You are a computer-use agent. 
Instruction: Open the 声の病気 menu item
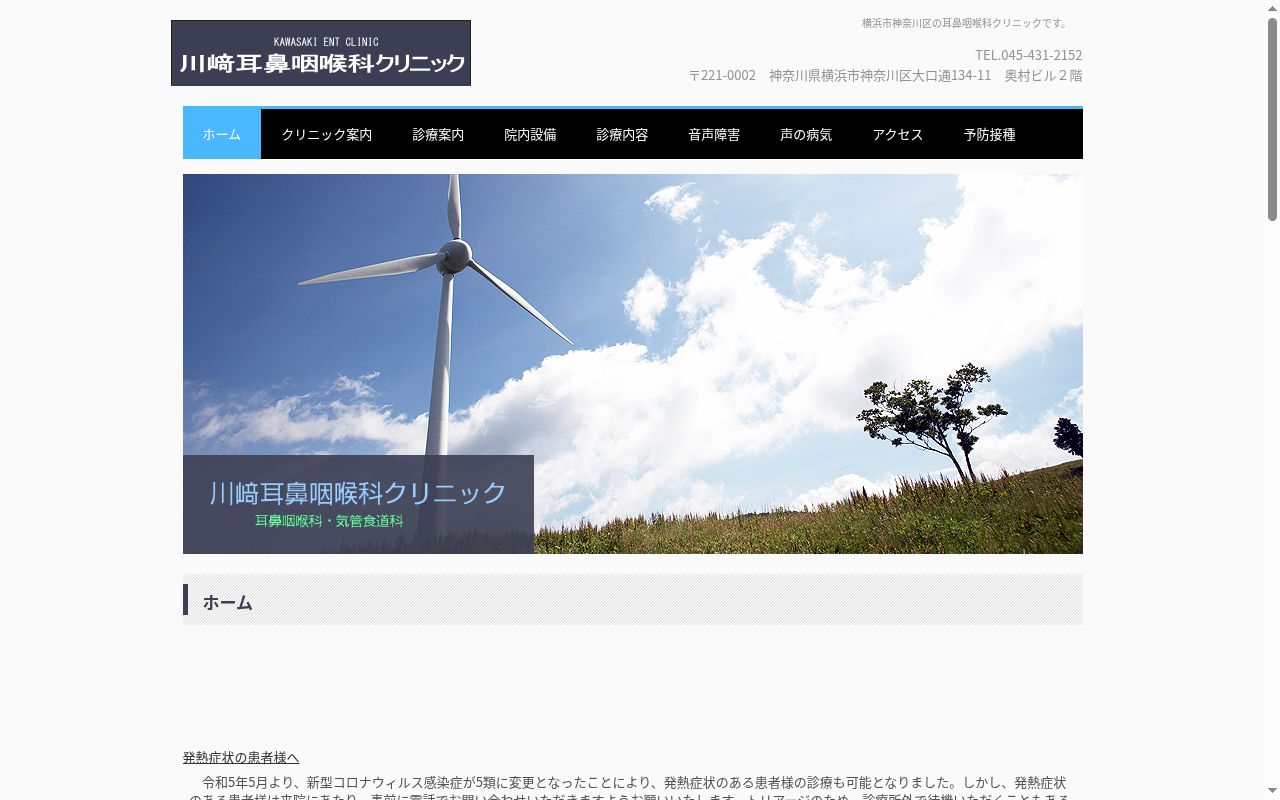point(806,134)
